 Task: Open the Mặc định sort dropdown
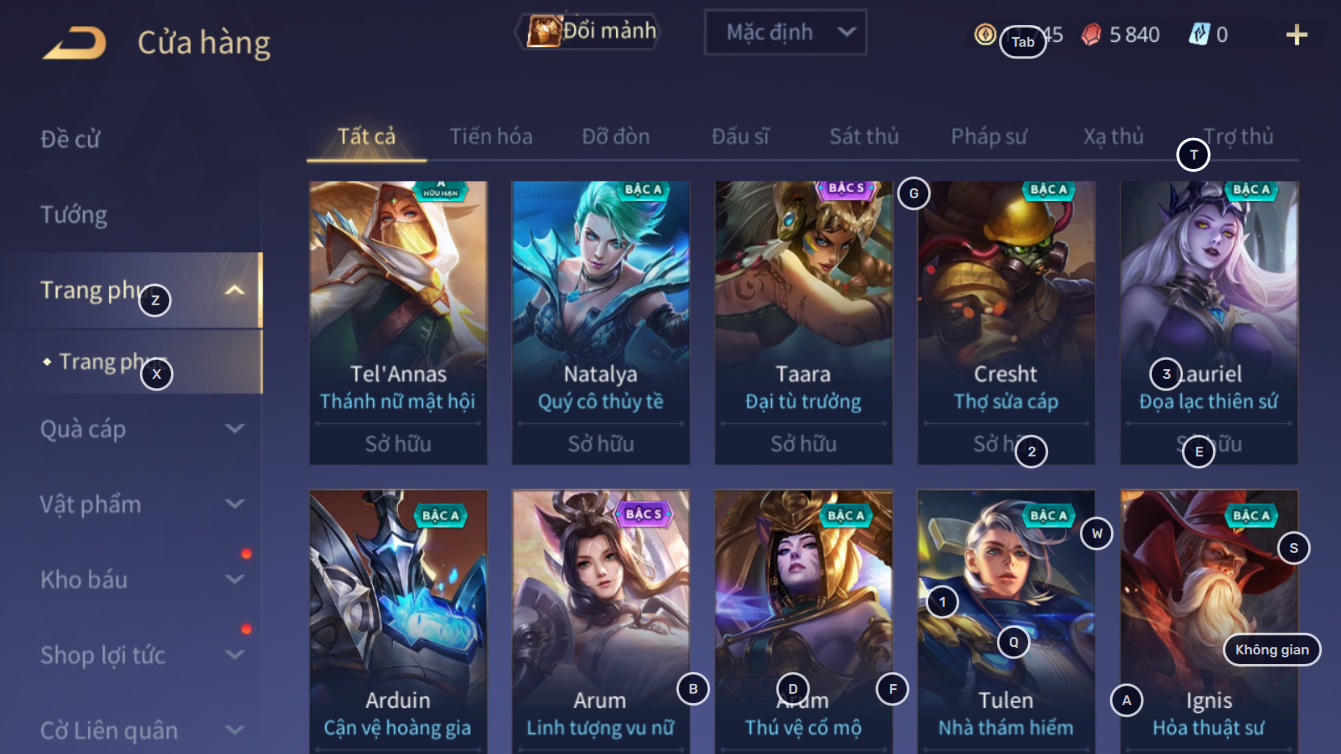pyautogui.click(x=785, y=32)
